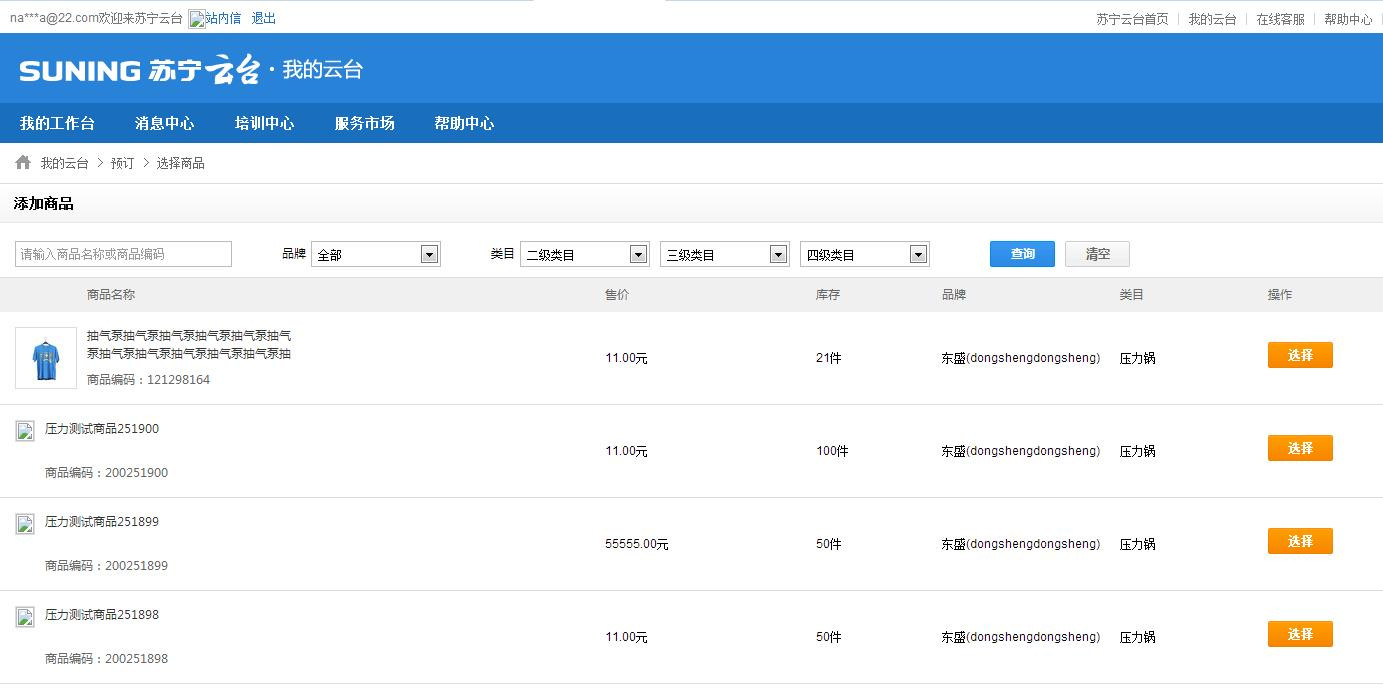Click 预订 breadcrumb link
This screenshot has width=1383, height=689.
(x=122, y=163)
